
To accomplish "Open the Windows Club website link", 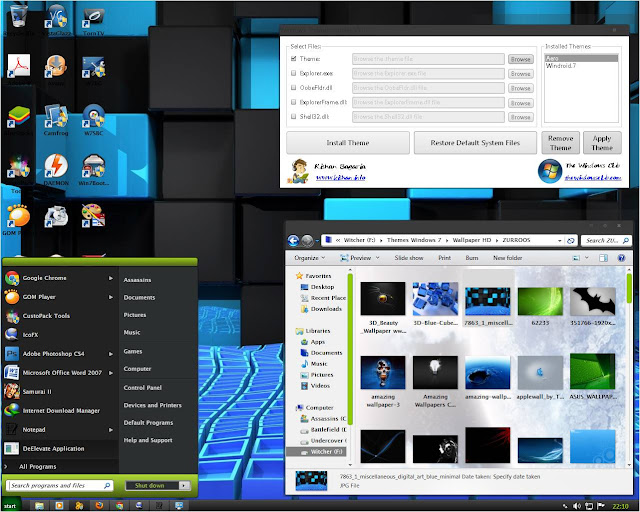I will [593, 178].
